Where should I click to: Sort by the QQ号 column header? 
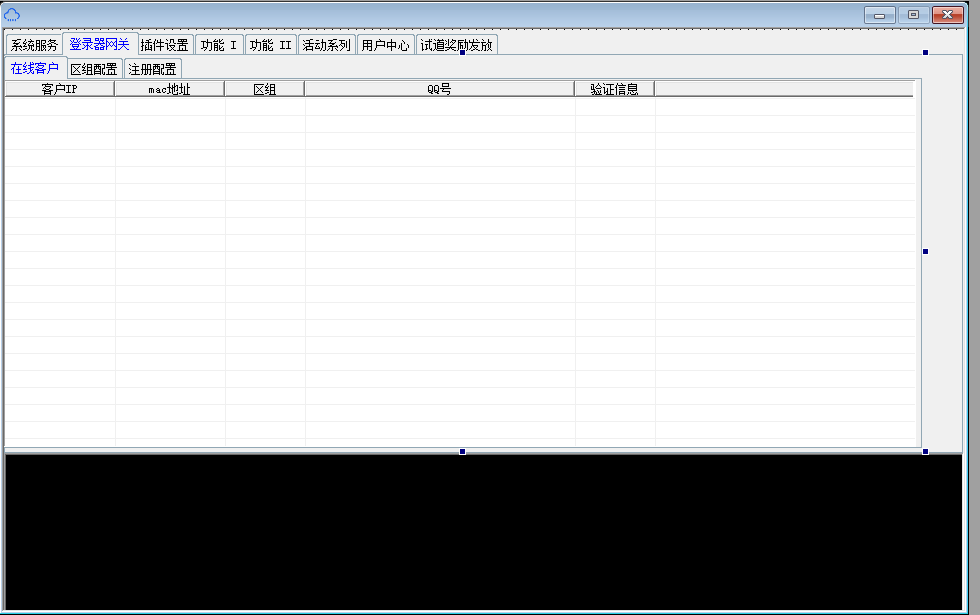[439, 89]
